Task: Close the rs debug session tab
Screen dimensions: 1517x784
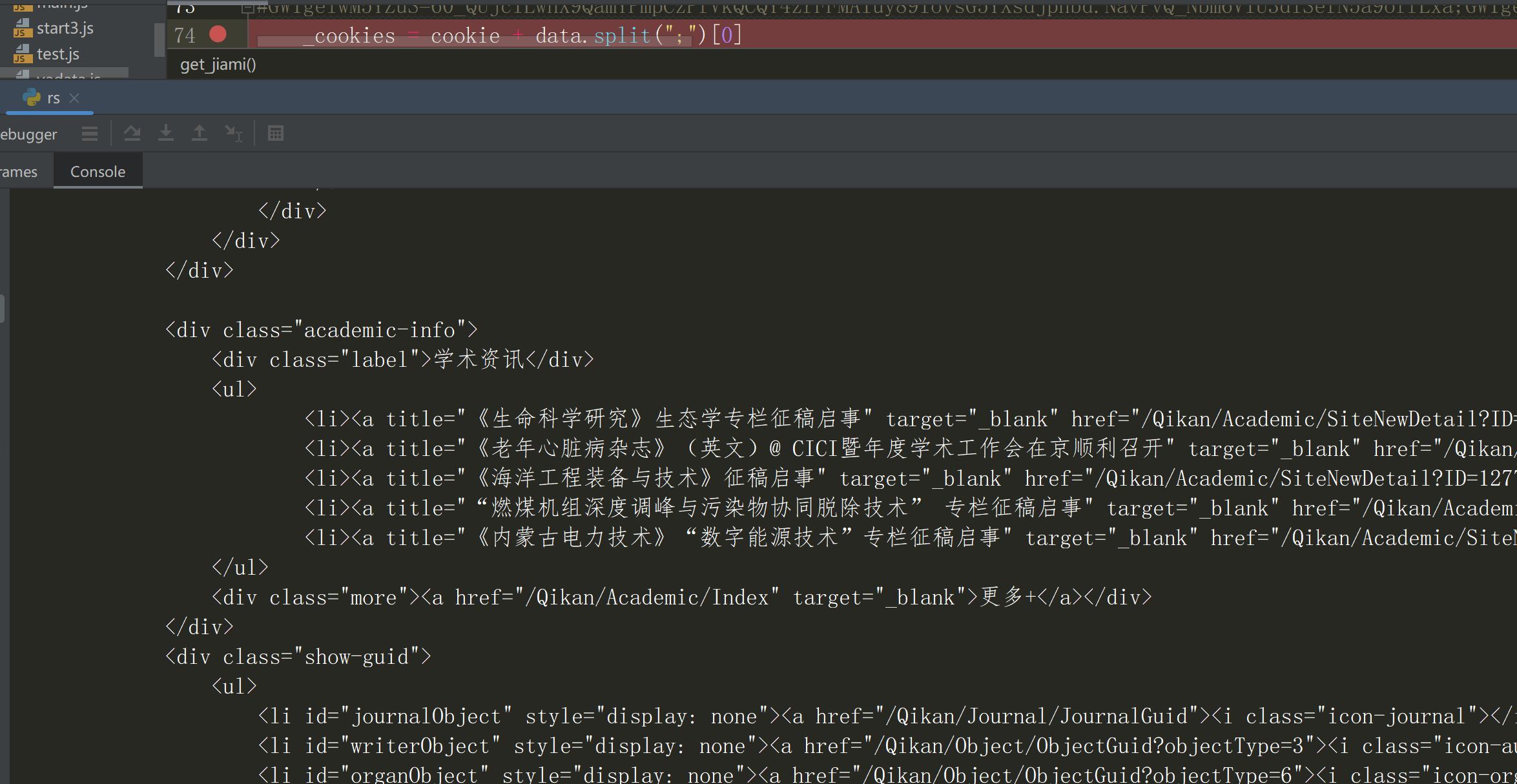Action: pyautogui.click(x=74, y=98)
